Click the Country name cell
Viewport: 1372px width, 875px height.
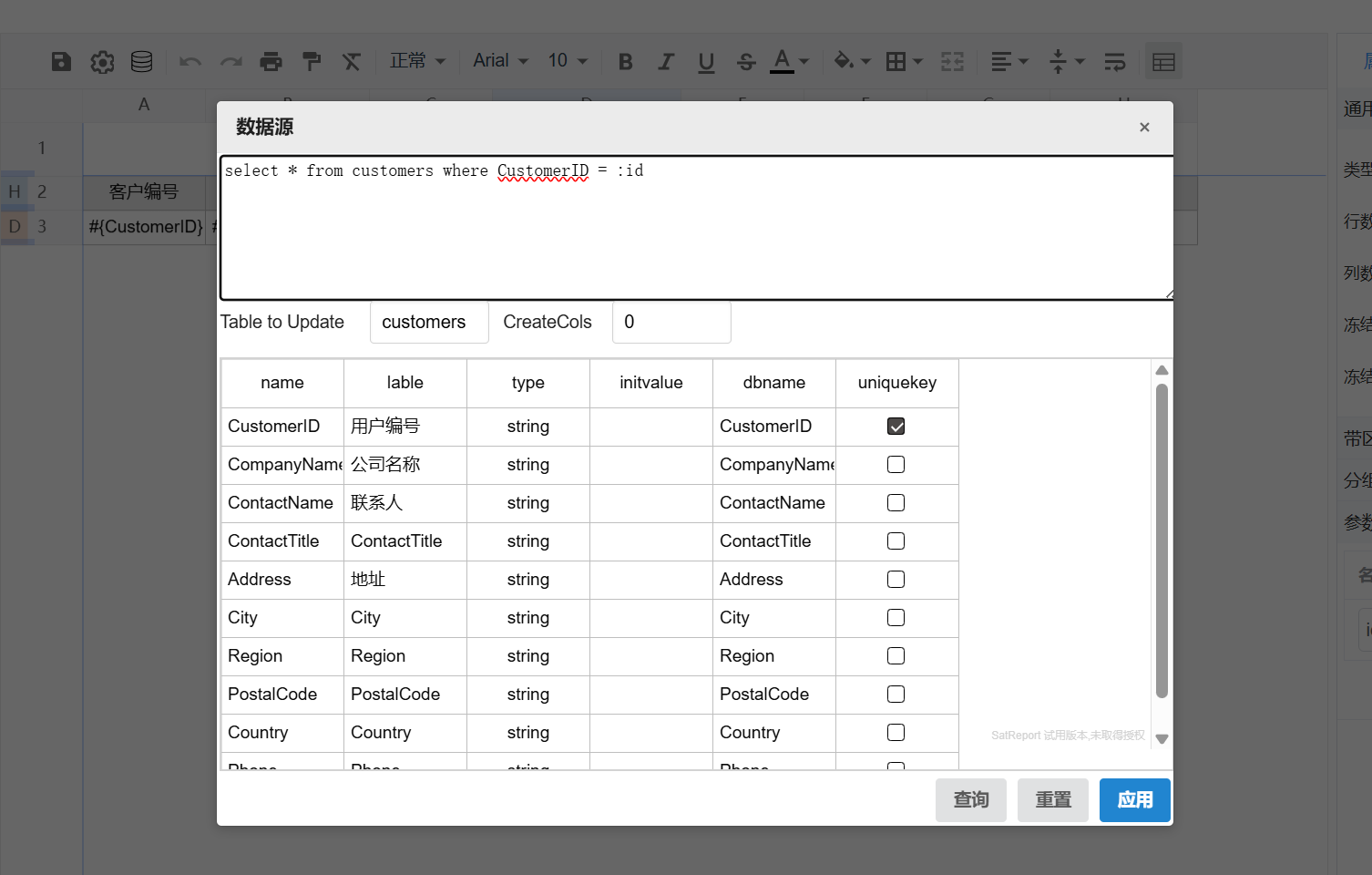click(x=282, y=733)
